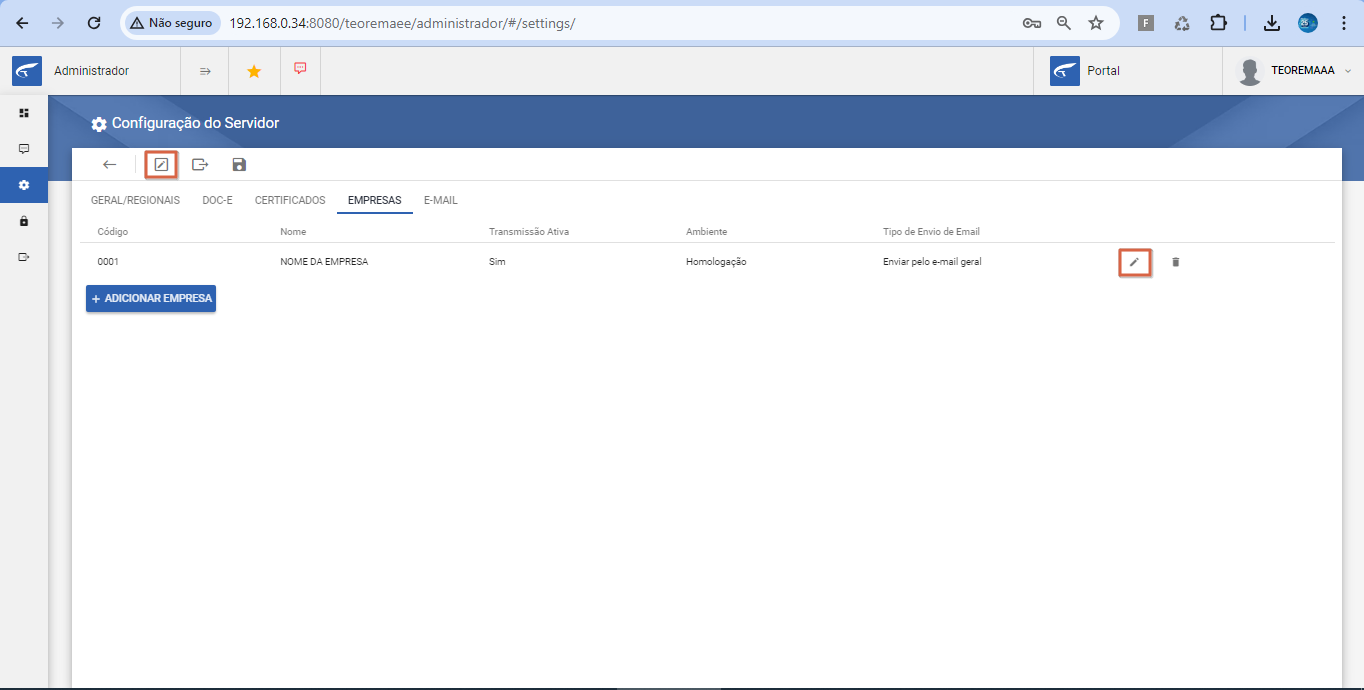Save settings with the floppy disk icon
The height and width of the screenshot is (690, 1364).
pos(239,164)
